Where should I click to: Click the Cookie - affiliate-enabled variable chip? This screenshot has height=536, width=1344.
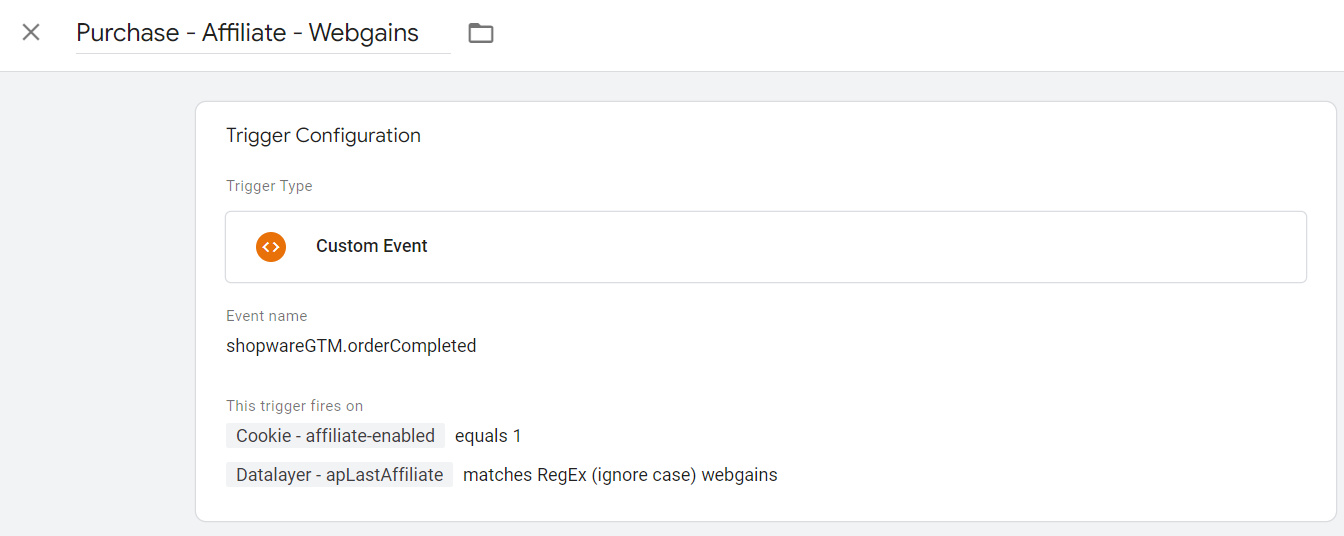click(335, 435)
